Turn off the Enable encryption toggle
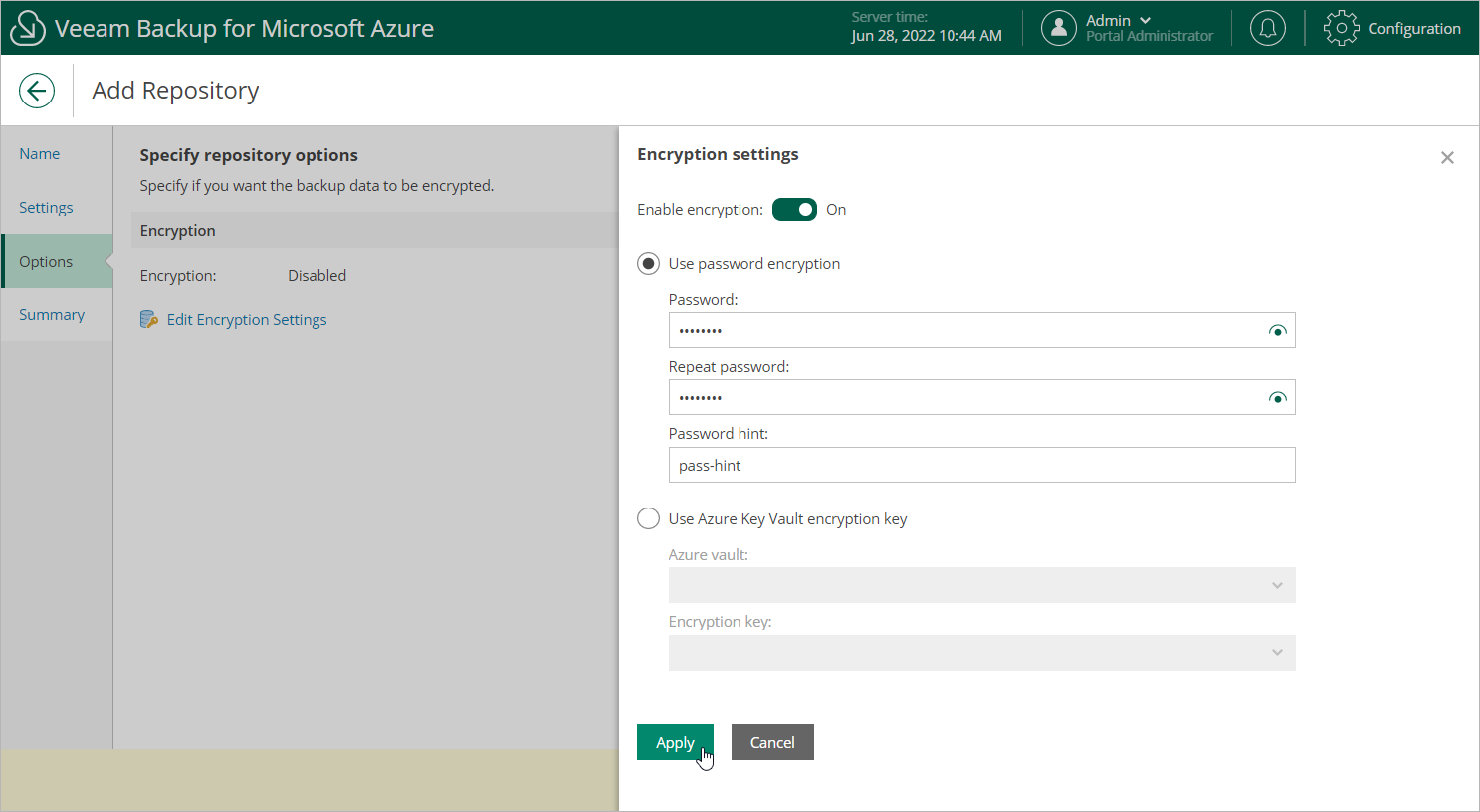 (794, 210)
